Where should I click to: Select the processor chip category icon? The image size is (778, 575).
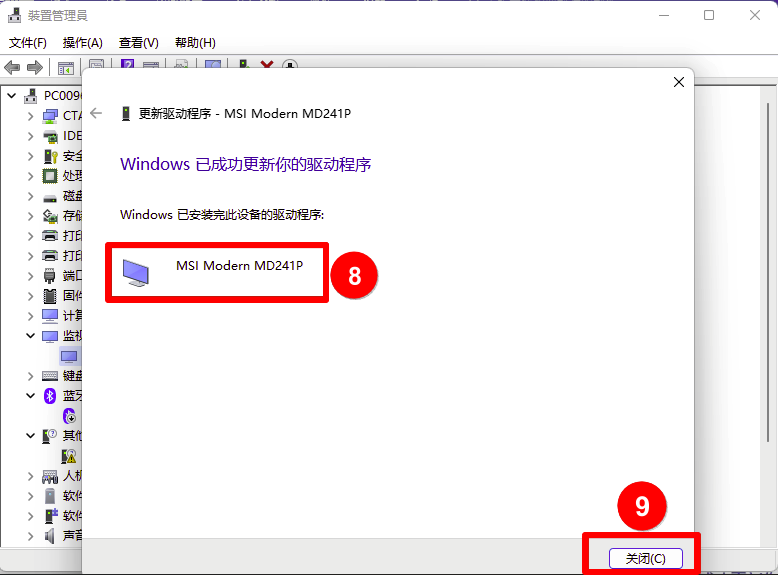point(50,176)
